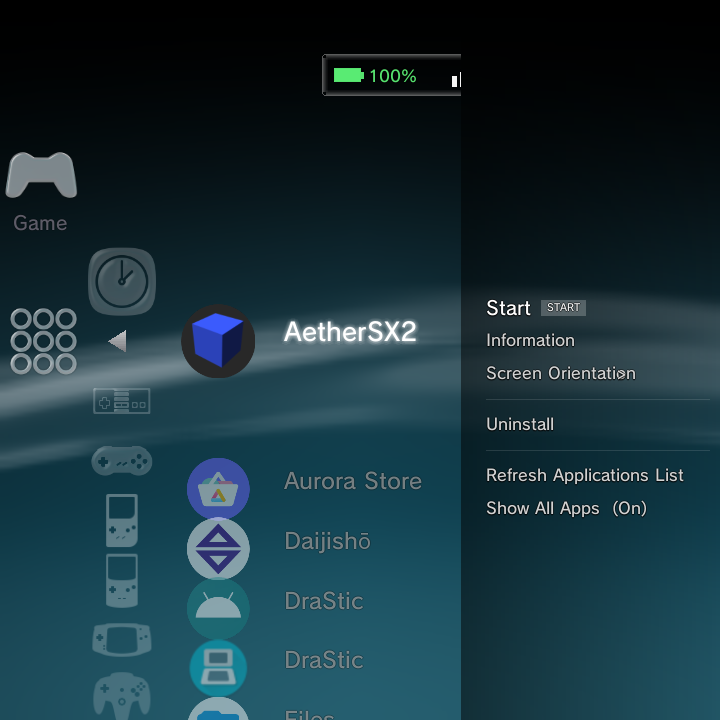Select the Game Boy Color icon
Image resolution: width=720 pixels, height=720 pixels.
pos(122,580)
